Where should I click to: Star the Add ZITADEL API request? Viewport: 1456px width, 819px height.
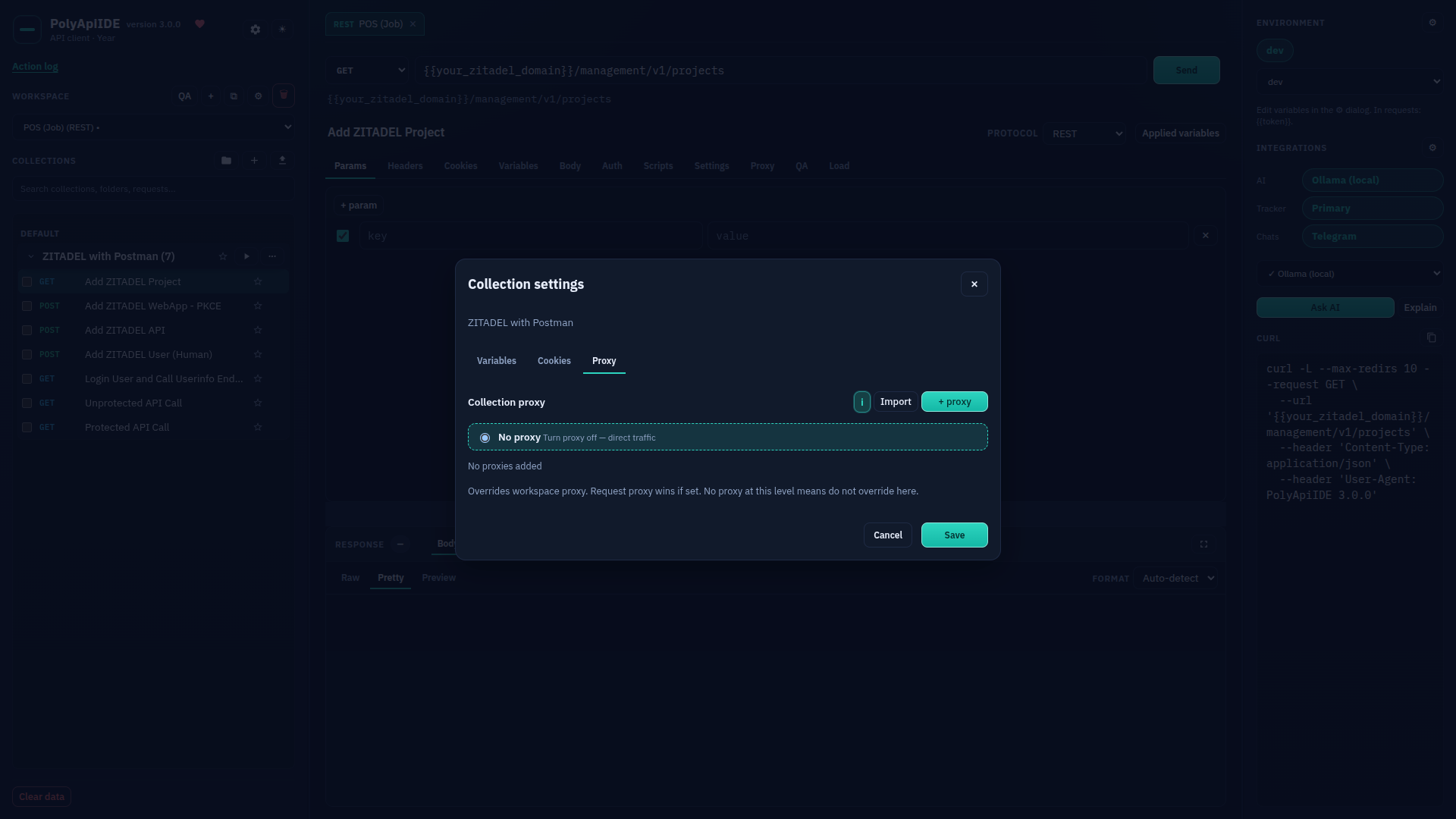[x=258, y=331]
